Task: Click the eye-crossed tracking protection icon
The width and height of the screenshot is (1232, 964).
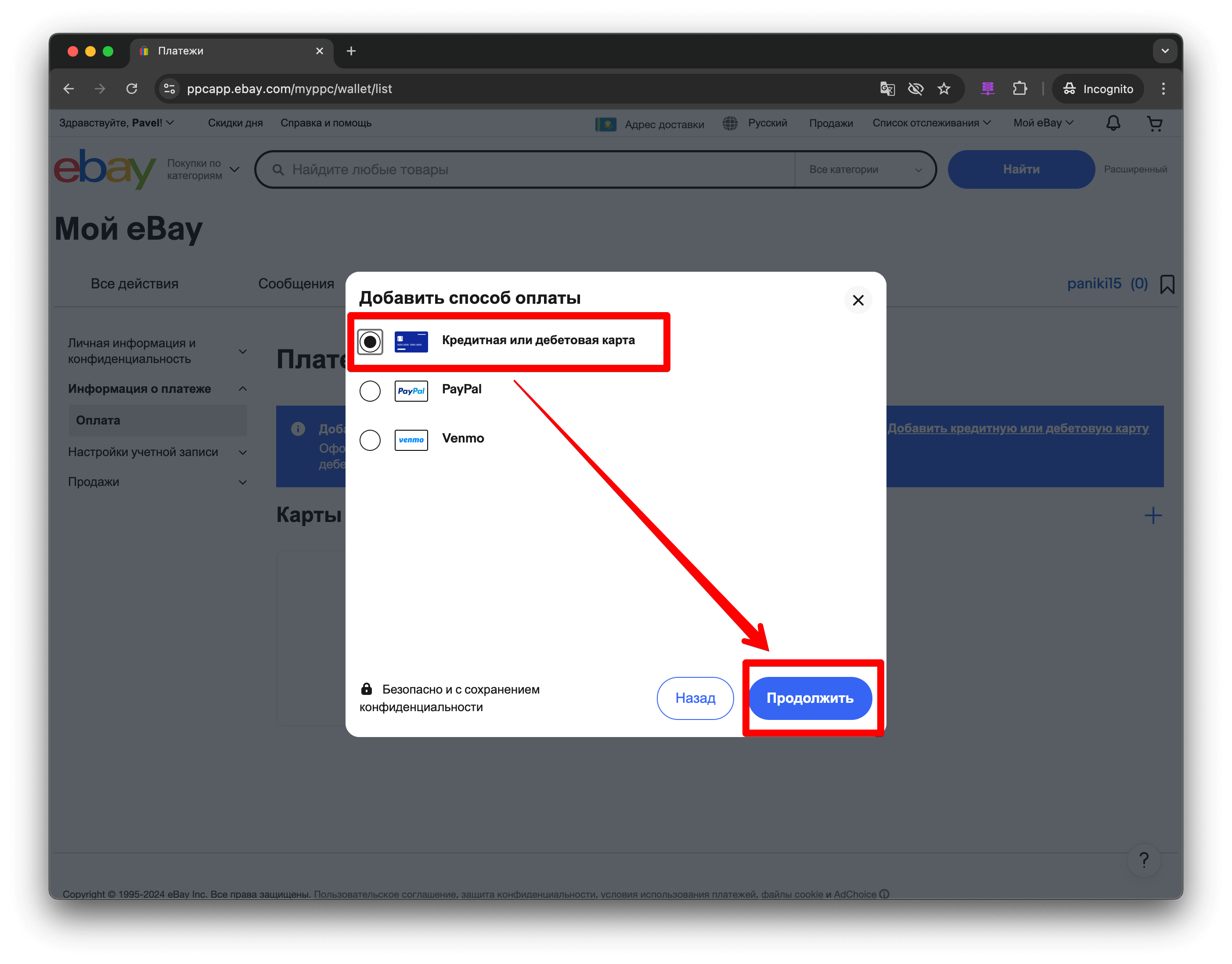Action: tap(915, 89)
